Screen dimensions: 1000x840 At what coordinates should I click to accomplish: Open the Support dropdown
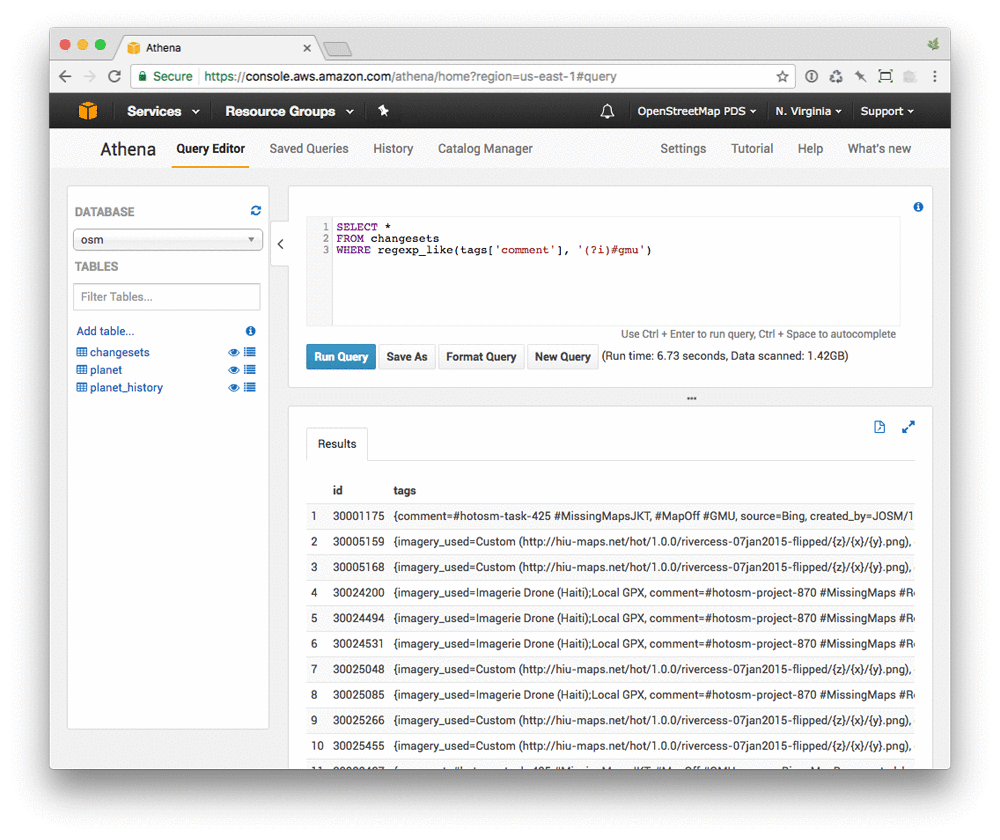[886, 111]
